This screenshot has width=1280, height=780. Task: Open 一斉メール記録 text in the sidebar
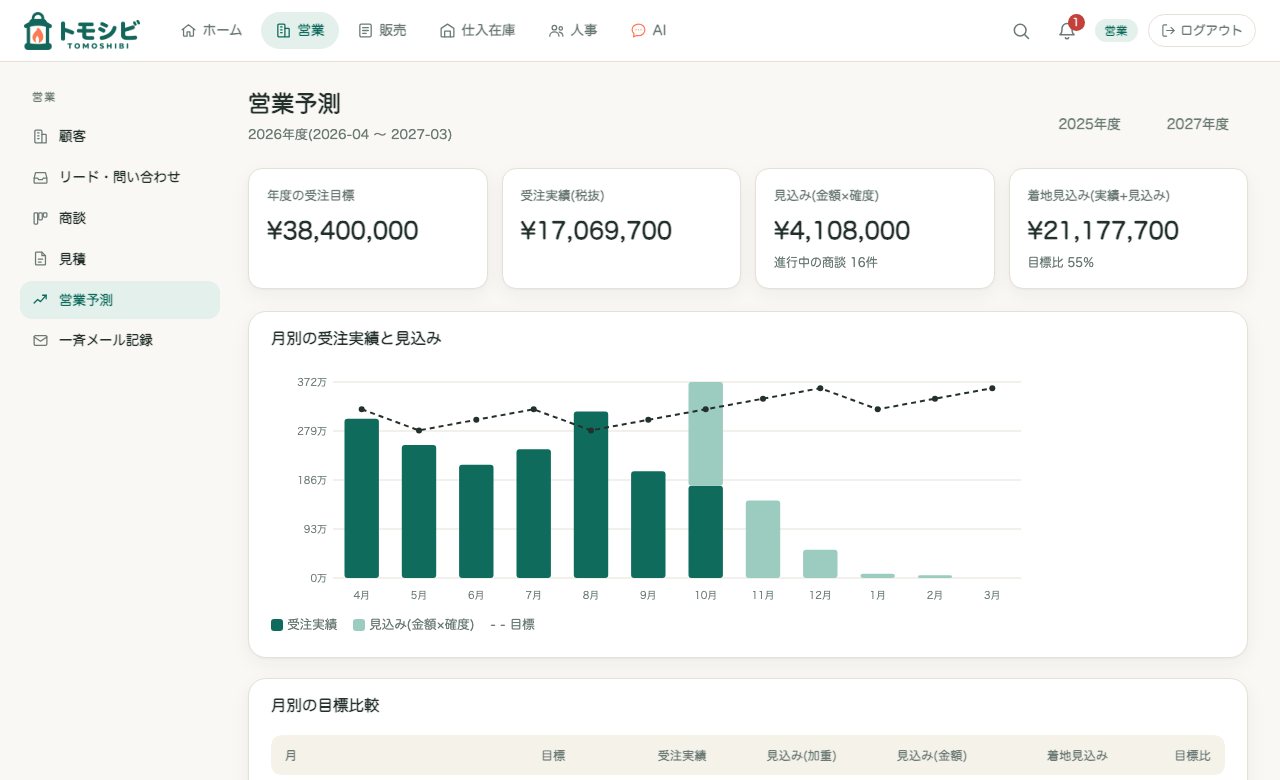(106, 340)
